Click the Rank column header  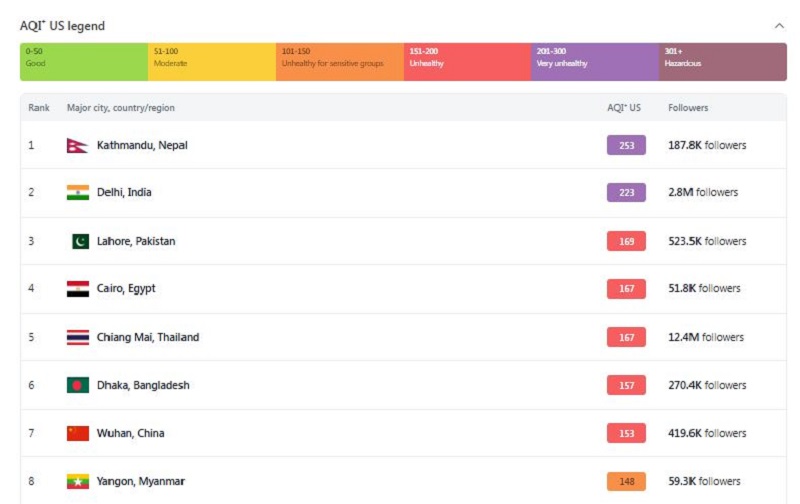click(39, 108)
